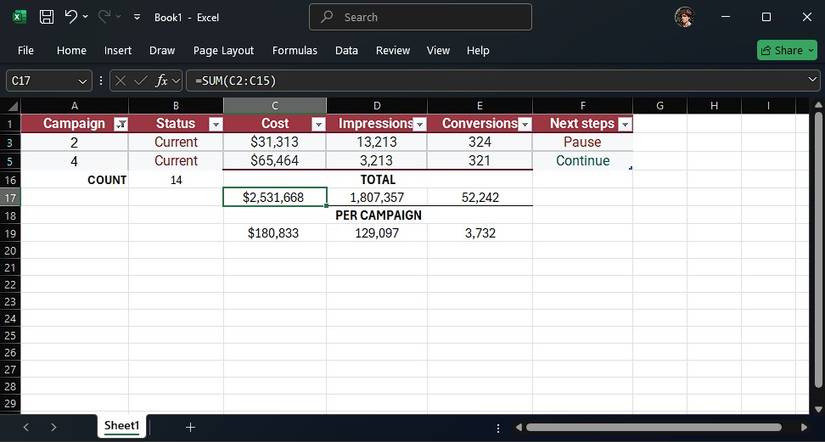Screen dimensions: 825x442
Task: Click the green Share button
Action: pyautogui.click(x=787, y=50)
